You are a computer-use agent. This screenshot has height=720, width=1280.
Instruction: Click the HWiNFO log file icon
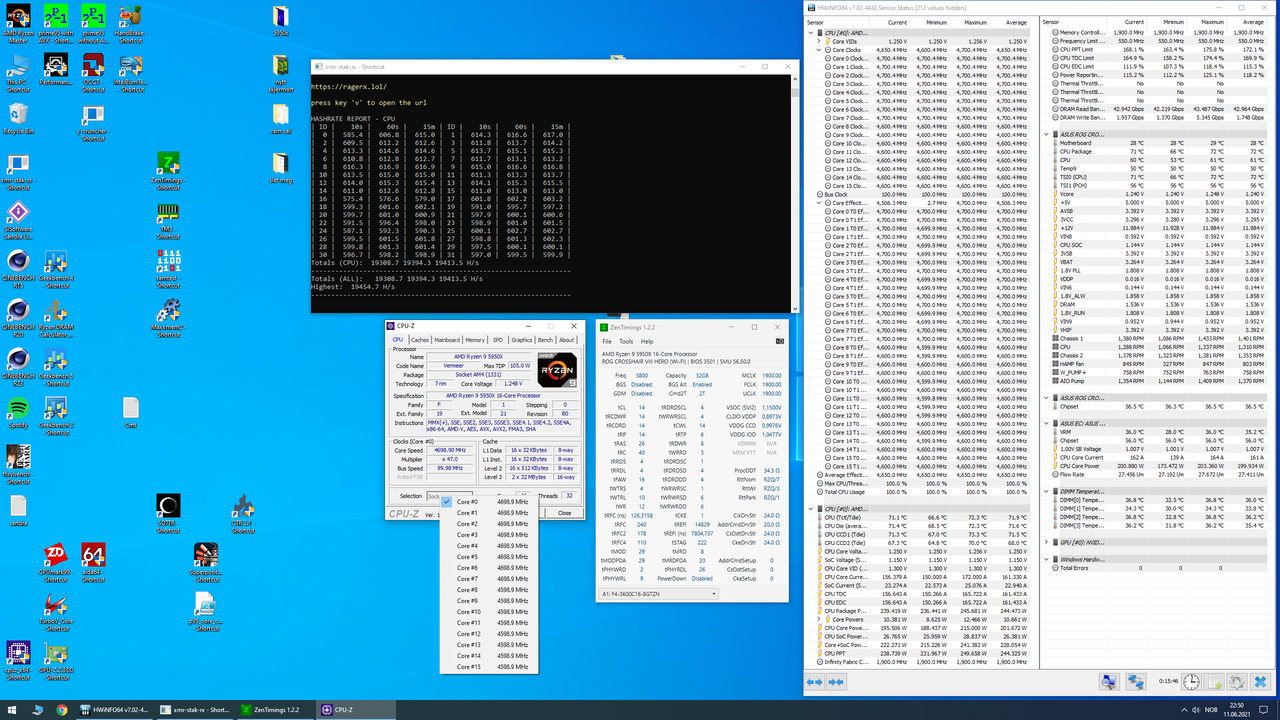[x=1213, y=681]
